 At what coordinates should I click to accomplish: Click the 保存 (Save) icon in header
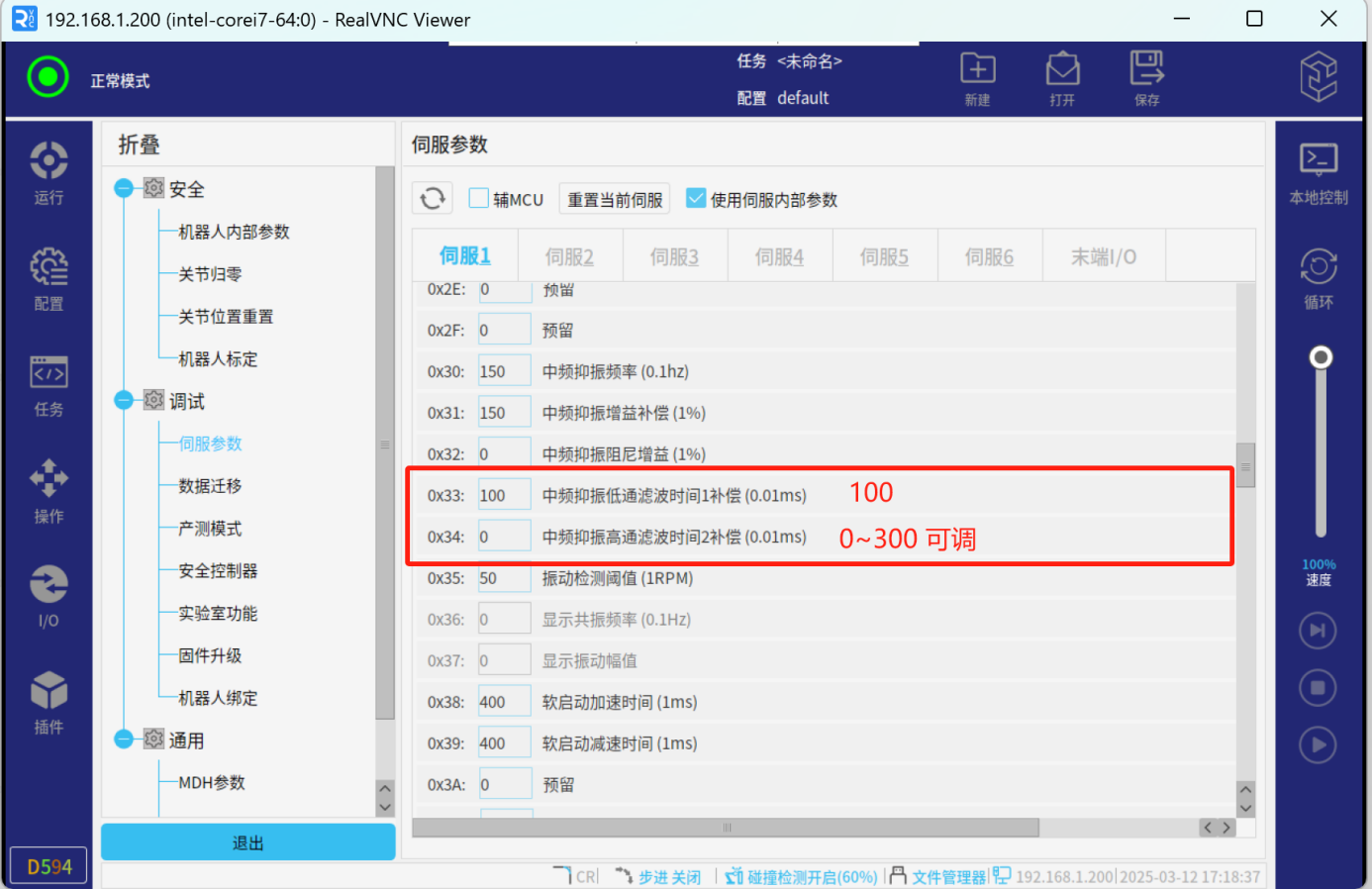pyautogui.click(x=1146, y=71)
